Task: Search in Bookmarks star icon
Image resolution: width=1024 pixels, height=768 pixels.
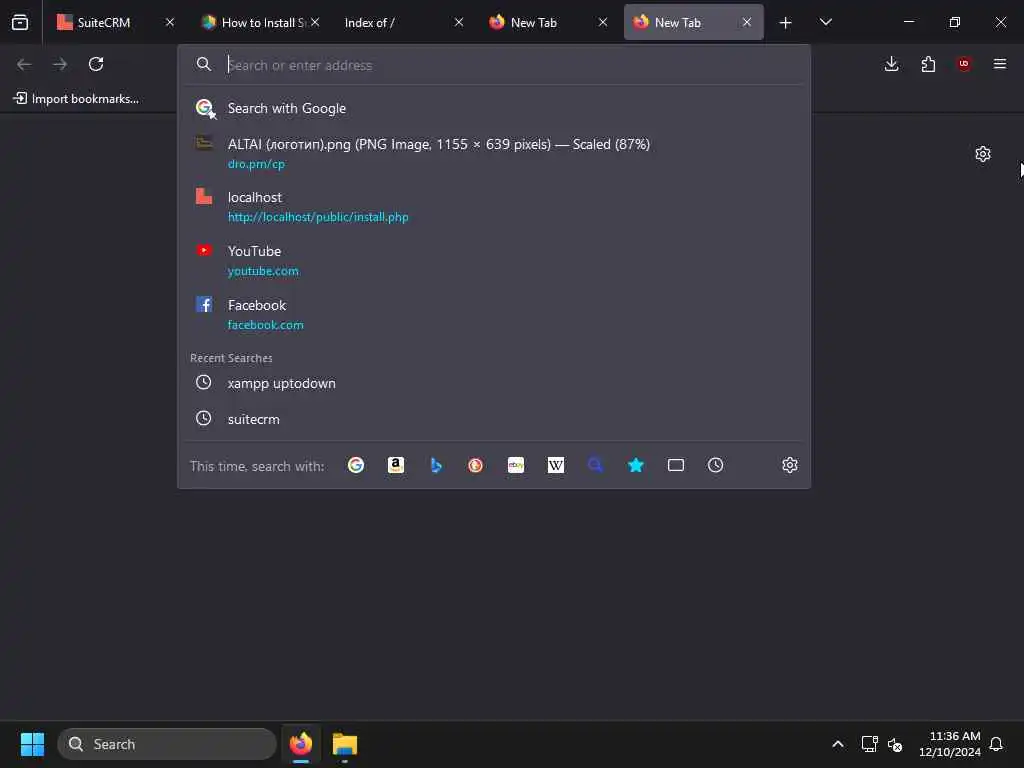Action: click(x=635, y=465)
